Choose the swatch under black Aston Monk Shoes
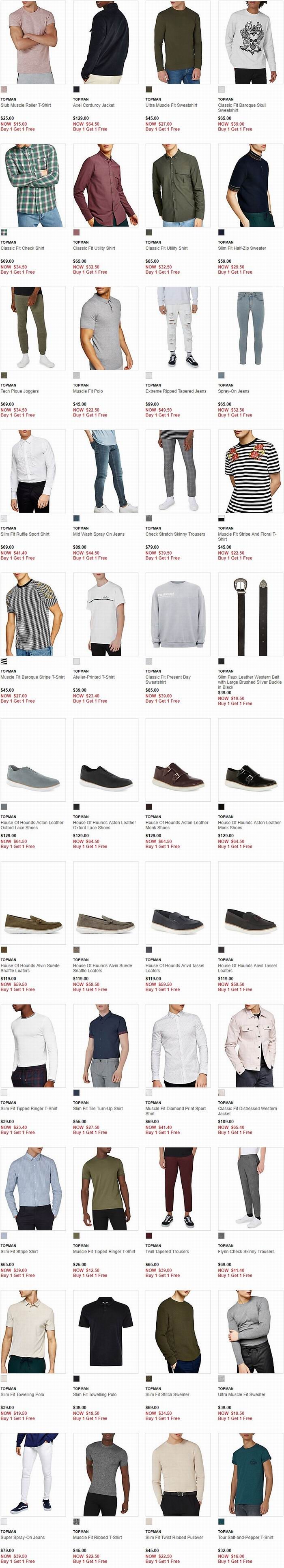 221,807
